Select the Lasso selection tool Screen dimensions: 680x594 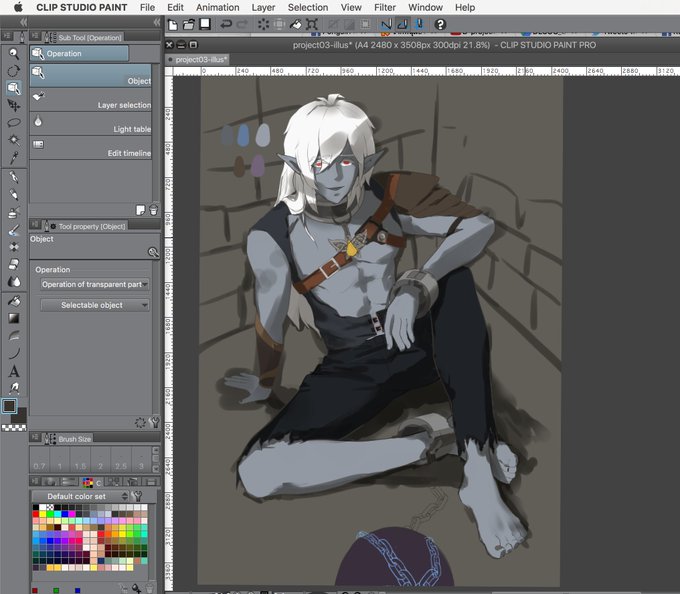pos(14,123)
